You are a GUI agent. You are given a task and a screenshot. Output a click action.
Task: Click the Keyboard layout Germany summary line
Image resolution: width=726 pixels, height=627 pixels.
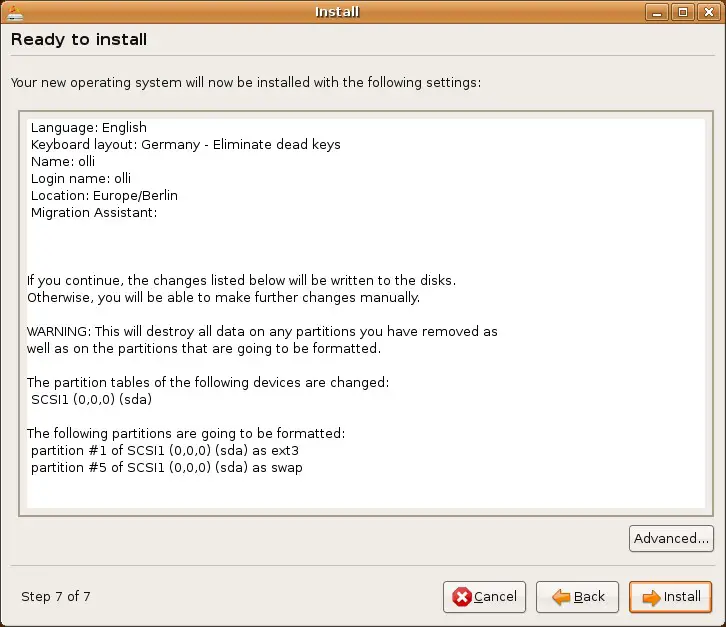click(186, 144)
